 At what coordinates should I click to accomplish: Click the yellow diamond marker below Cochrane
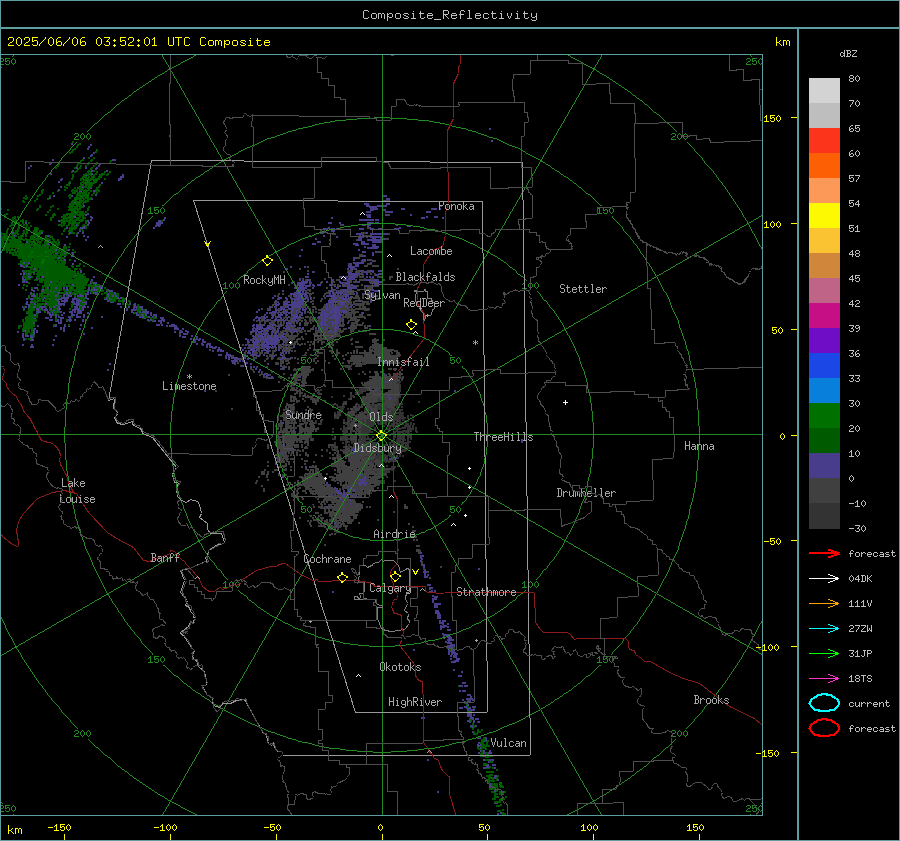pyautogui.click(x=342, y=577)
